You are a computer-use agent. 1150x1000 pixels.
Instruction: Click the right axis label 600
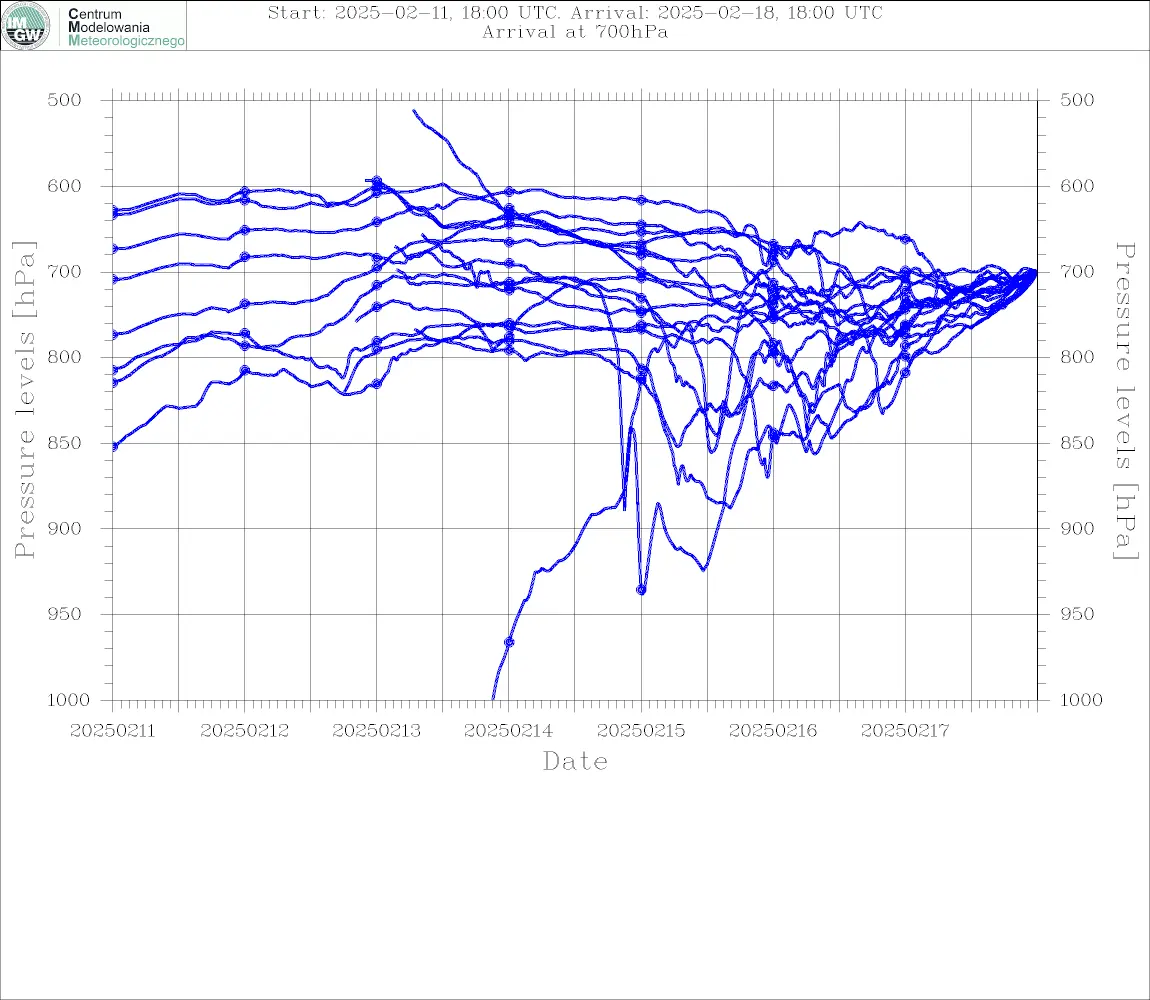pyautogui.click(x=1077, y=186)
